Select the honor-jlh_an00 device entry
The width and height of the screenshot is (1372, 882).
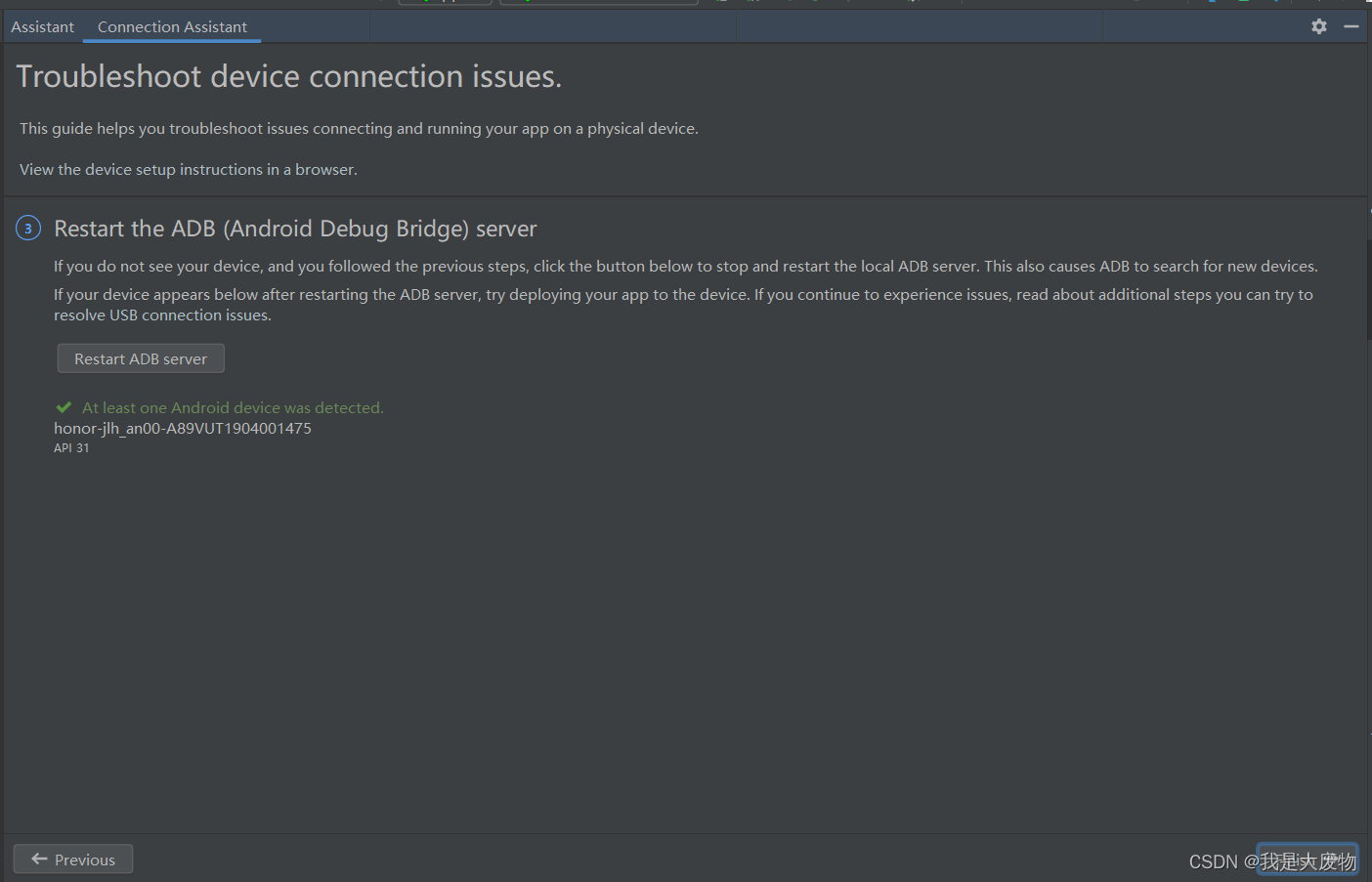click(x=182, y=428)
